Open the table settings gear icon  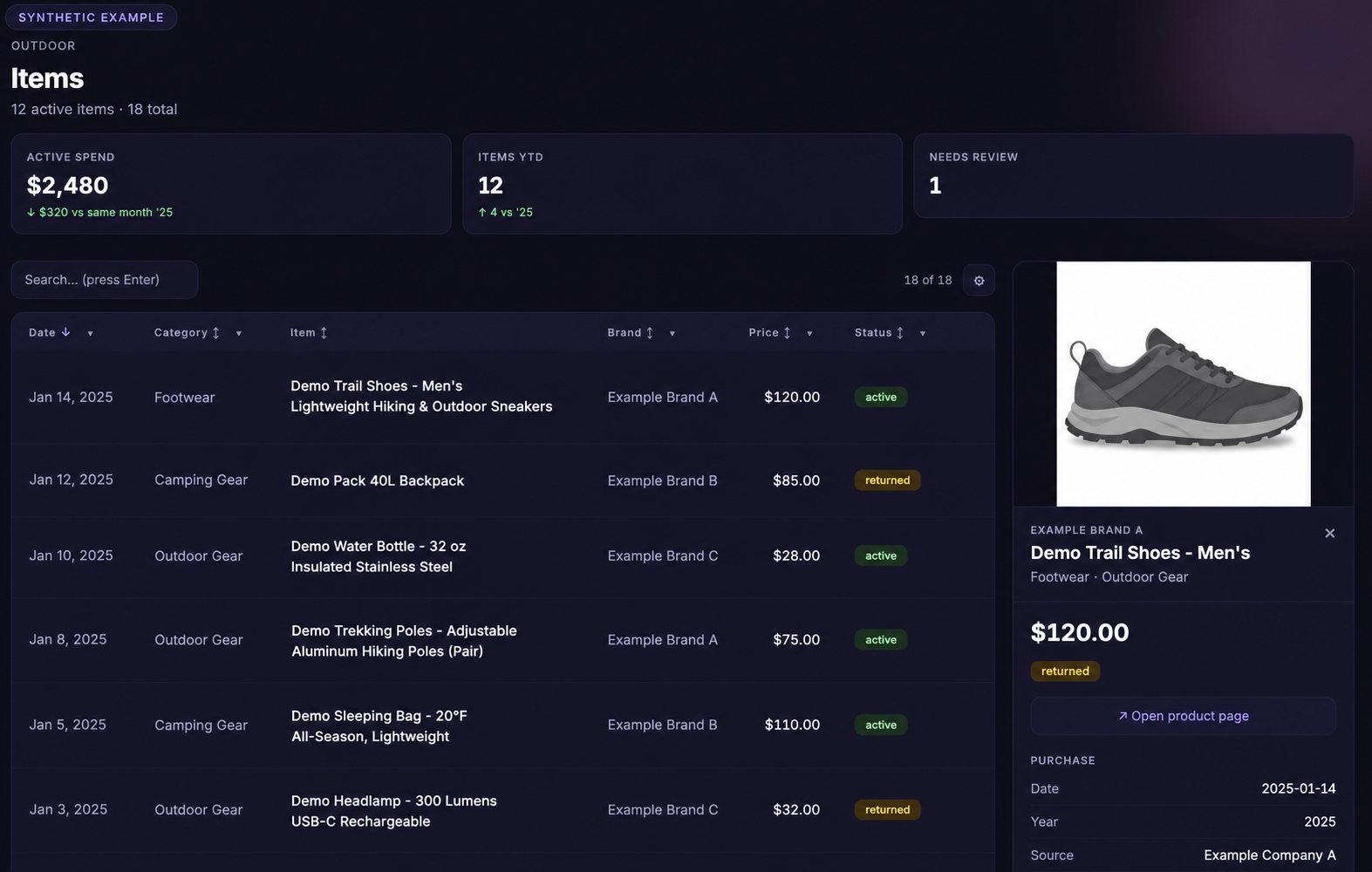click(x=979, y=281)
